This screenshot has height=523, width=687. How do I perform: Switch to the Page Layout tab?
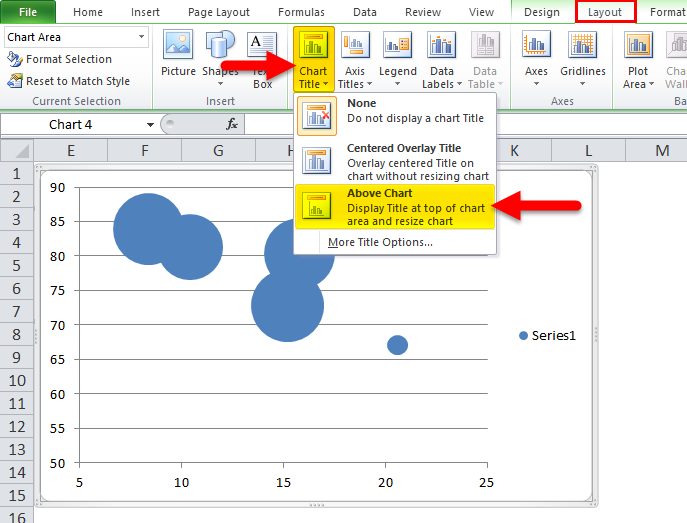point(219,12)
